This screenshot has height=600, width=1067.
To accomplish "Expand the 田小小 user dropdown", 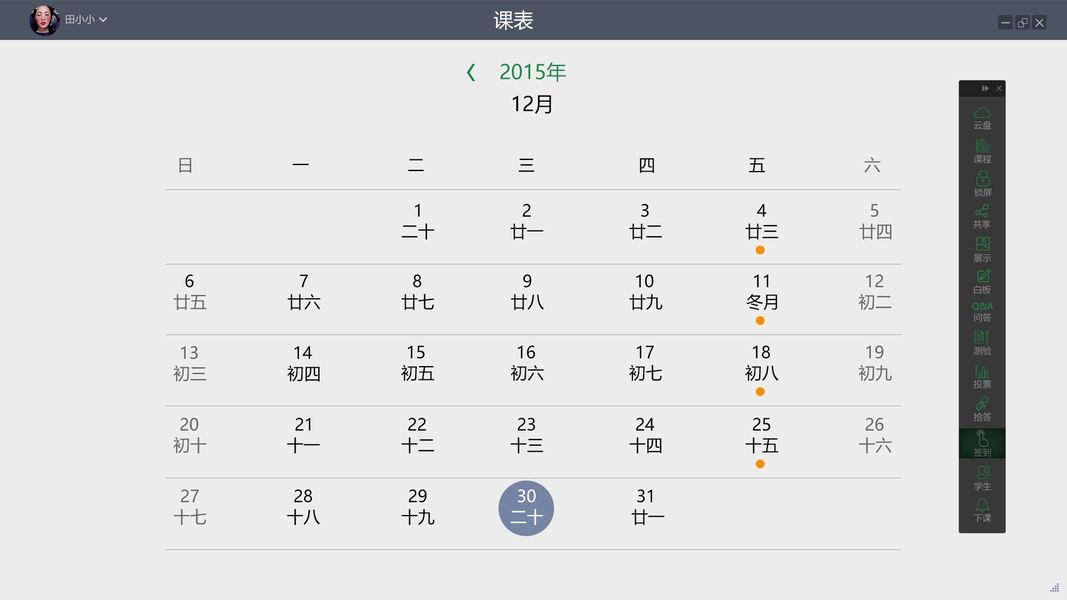I will point(103,20).
